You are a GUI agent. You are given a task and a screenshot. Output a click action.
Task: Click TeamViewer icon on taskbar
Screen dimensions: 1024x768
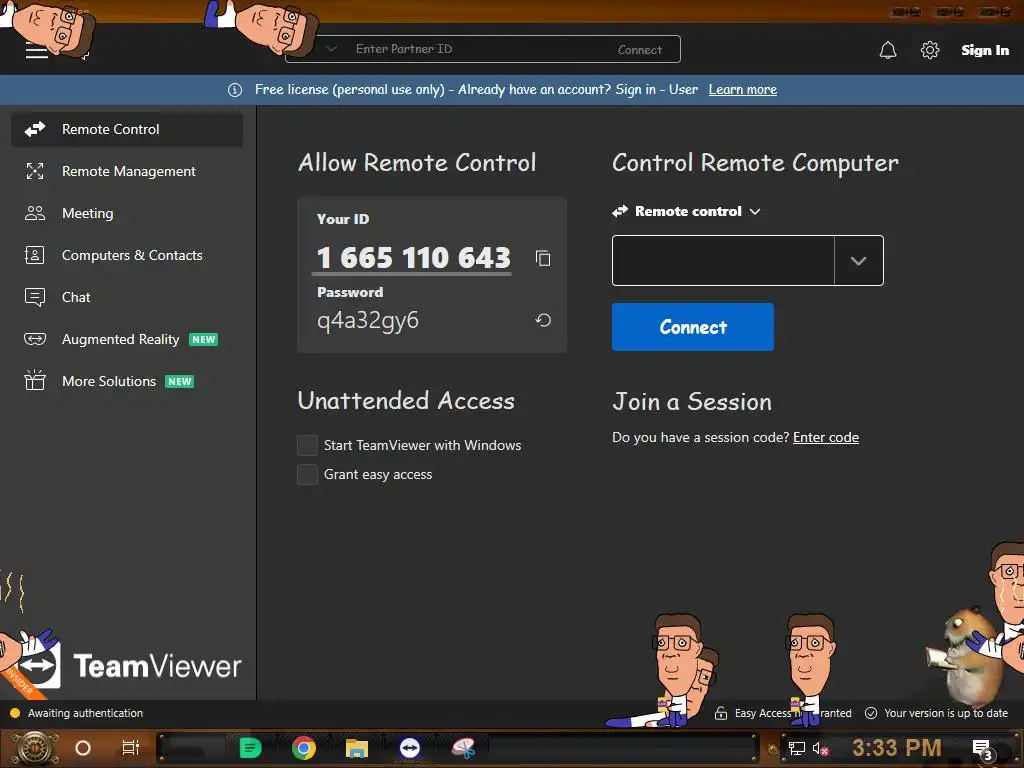coord(409,748)
